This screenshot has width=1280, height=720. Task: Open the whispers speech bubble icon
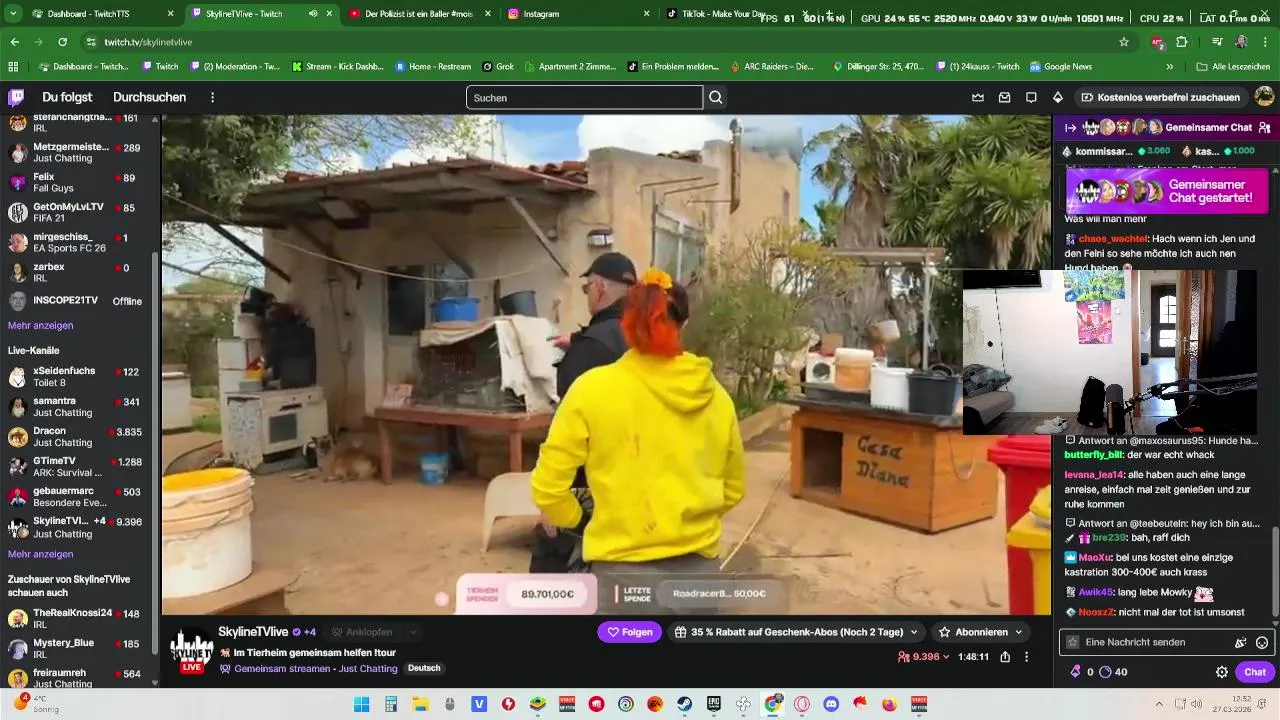click(1031, 97)
